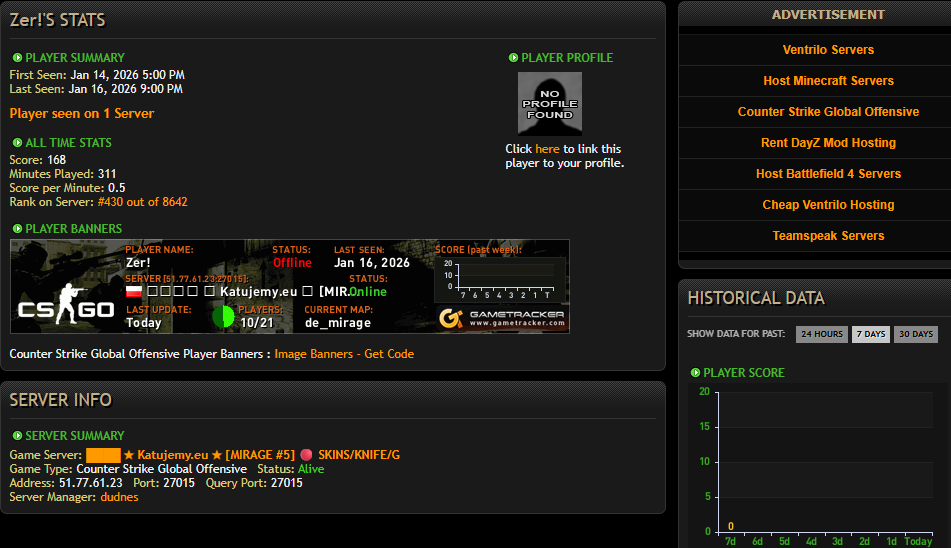Click the green players pie indicator in banner
This screenshot has width=951, height=548.
point(223,316)
